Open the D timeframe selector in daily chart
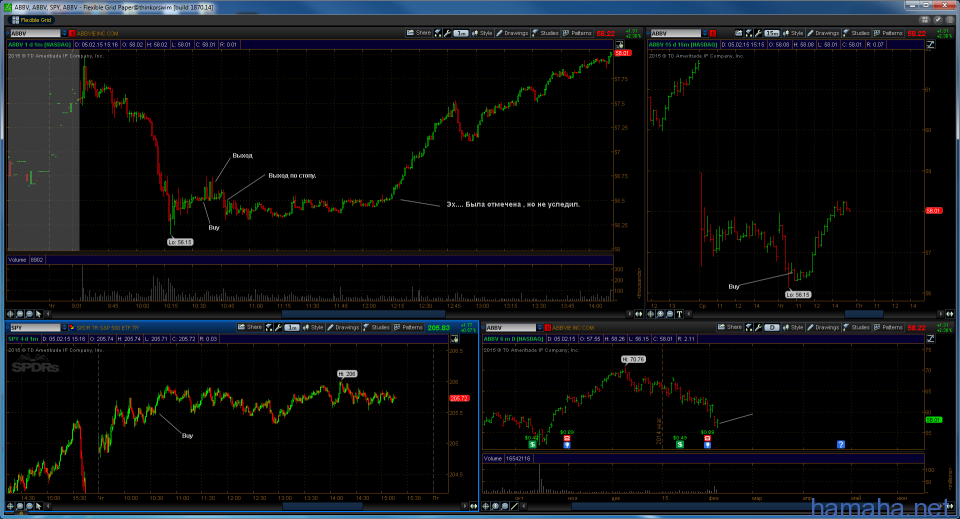 tap(772, 327)
